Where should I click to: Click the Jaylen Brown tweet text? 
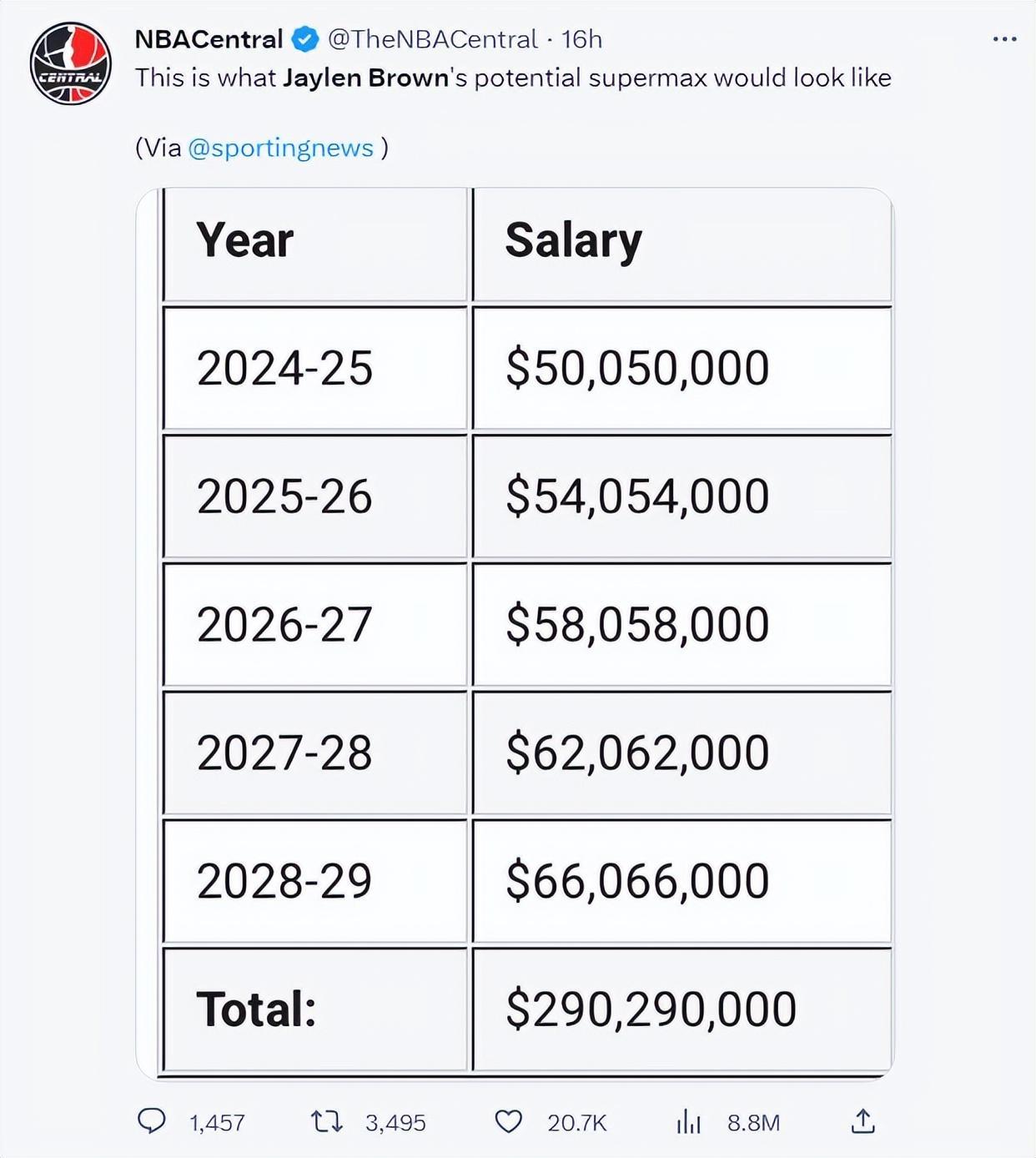pos(513,78)
